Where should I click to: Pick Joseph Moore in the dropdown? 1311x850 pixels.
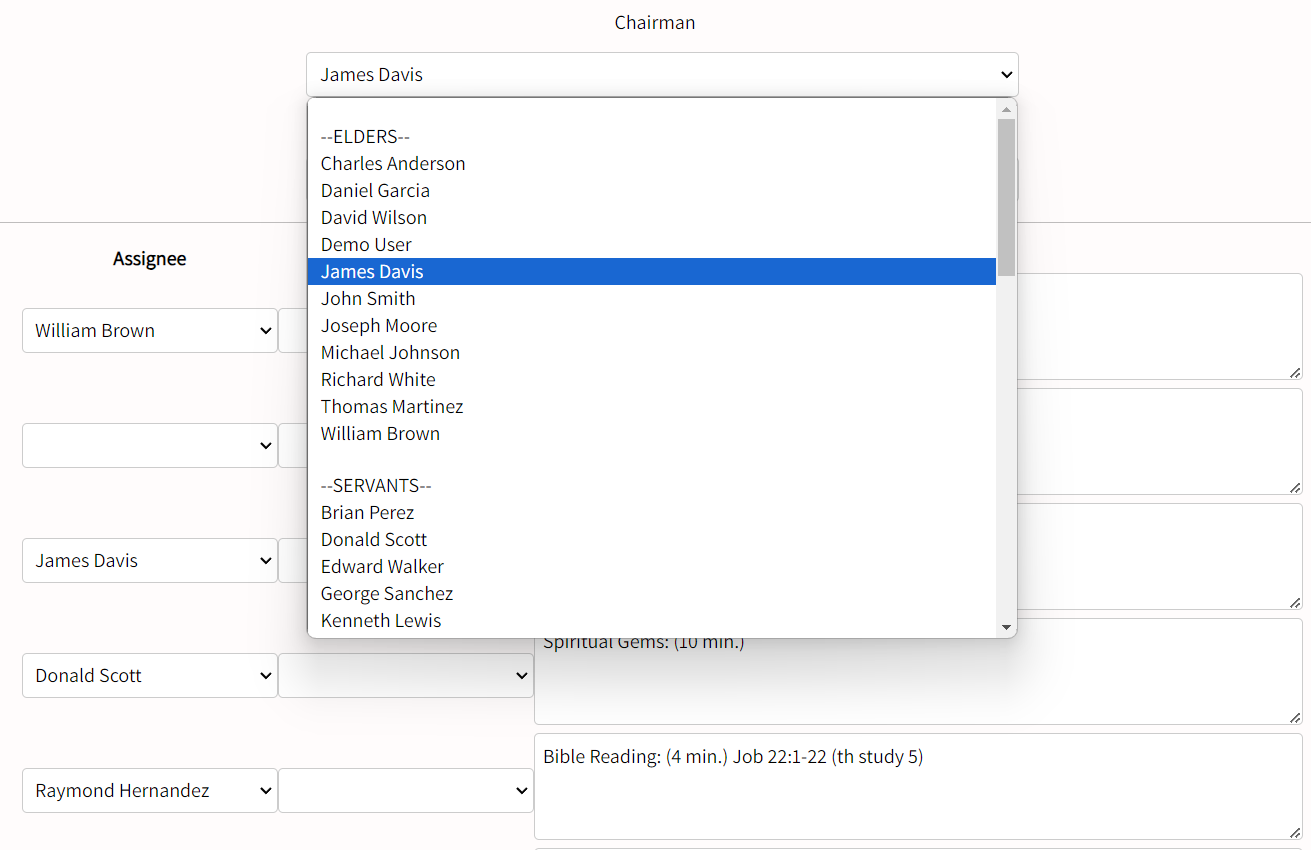tap(652, 326)
